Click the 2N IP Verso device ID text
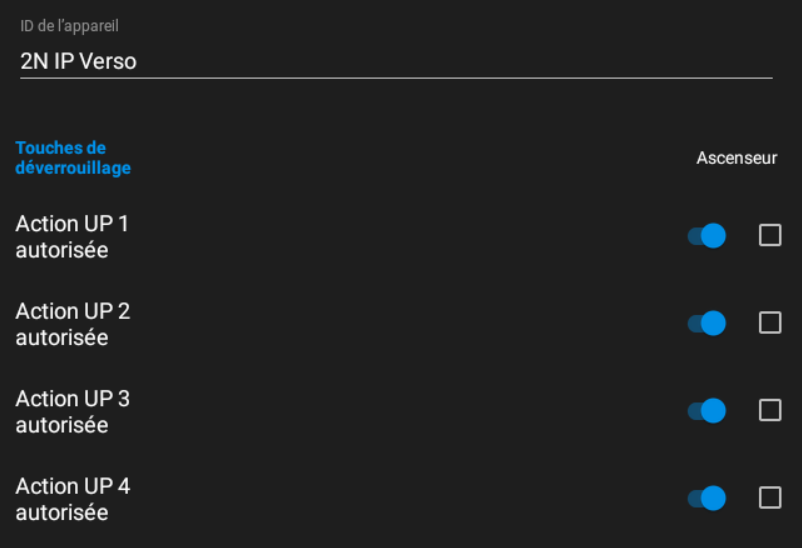Viewport: 802px width, 548px height. click(x=78, y=61)
